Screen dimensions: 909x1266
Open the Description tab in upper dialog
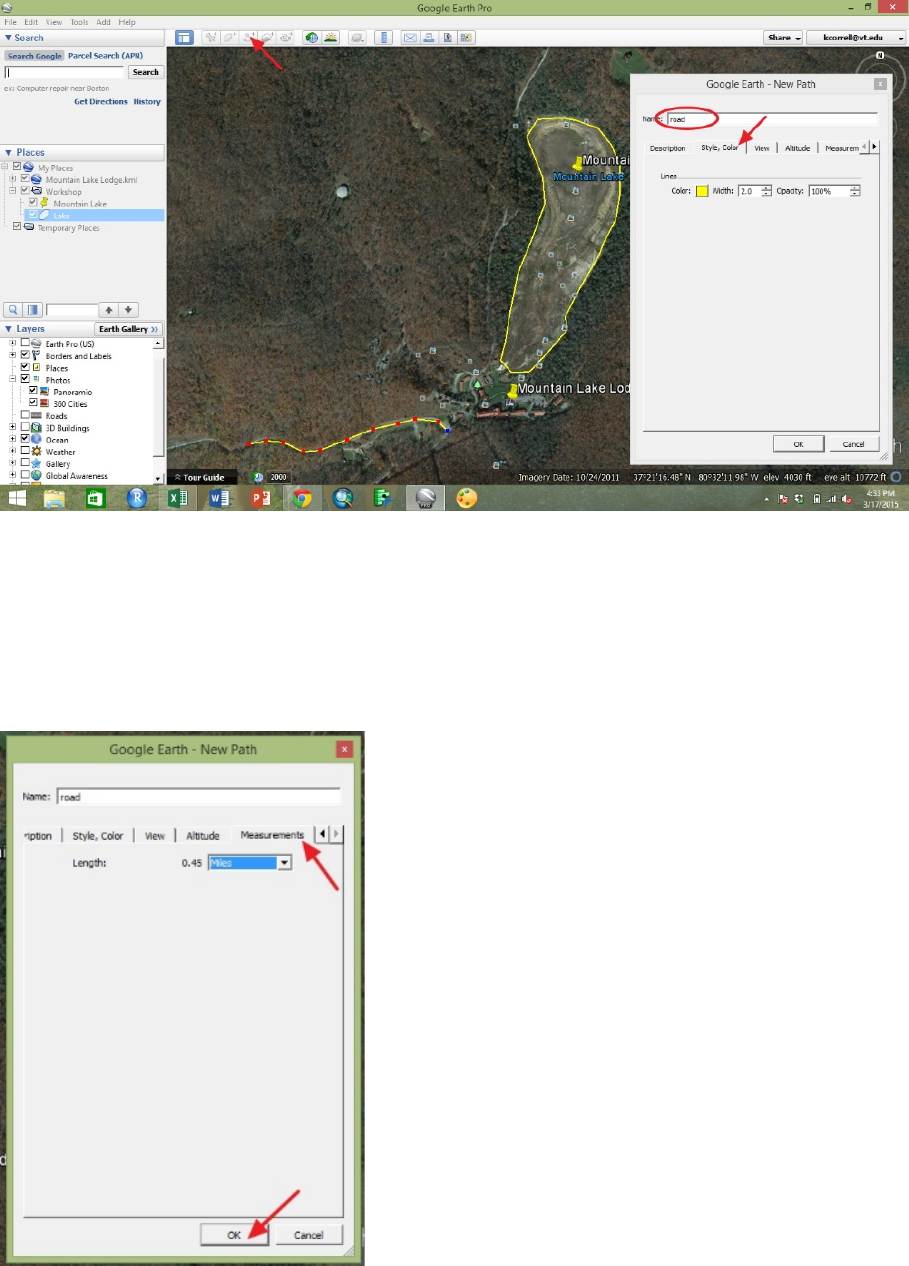pyautogui.click(x=667, y=148)
